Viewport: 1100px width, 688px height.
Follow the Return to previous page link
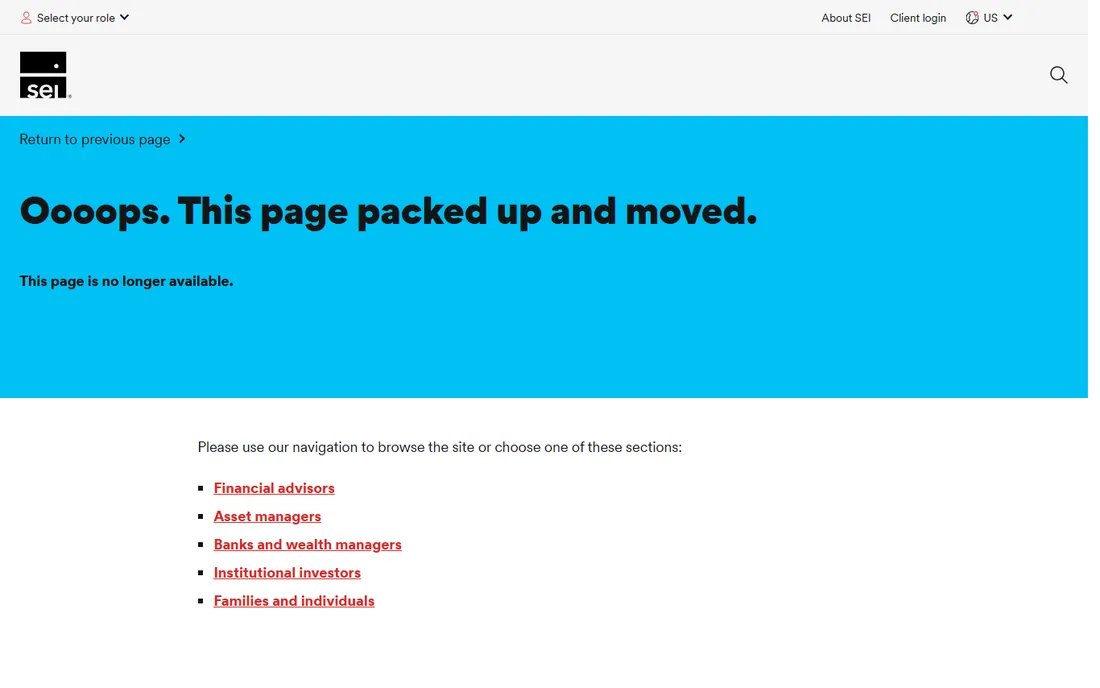tap(95, 139)
